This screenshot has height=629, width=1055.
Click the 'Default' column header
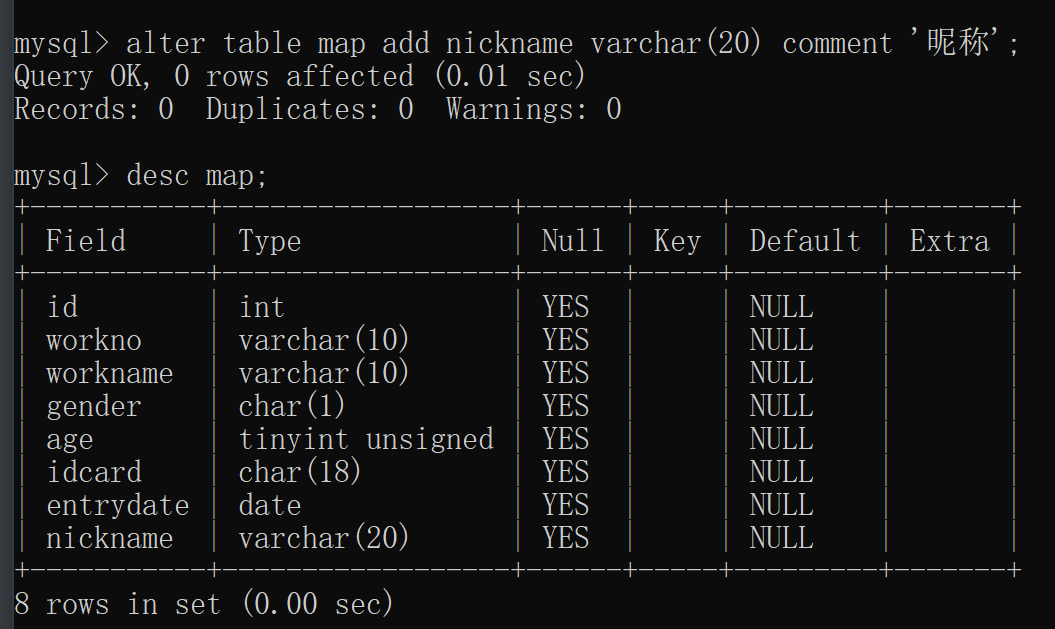804,240
